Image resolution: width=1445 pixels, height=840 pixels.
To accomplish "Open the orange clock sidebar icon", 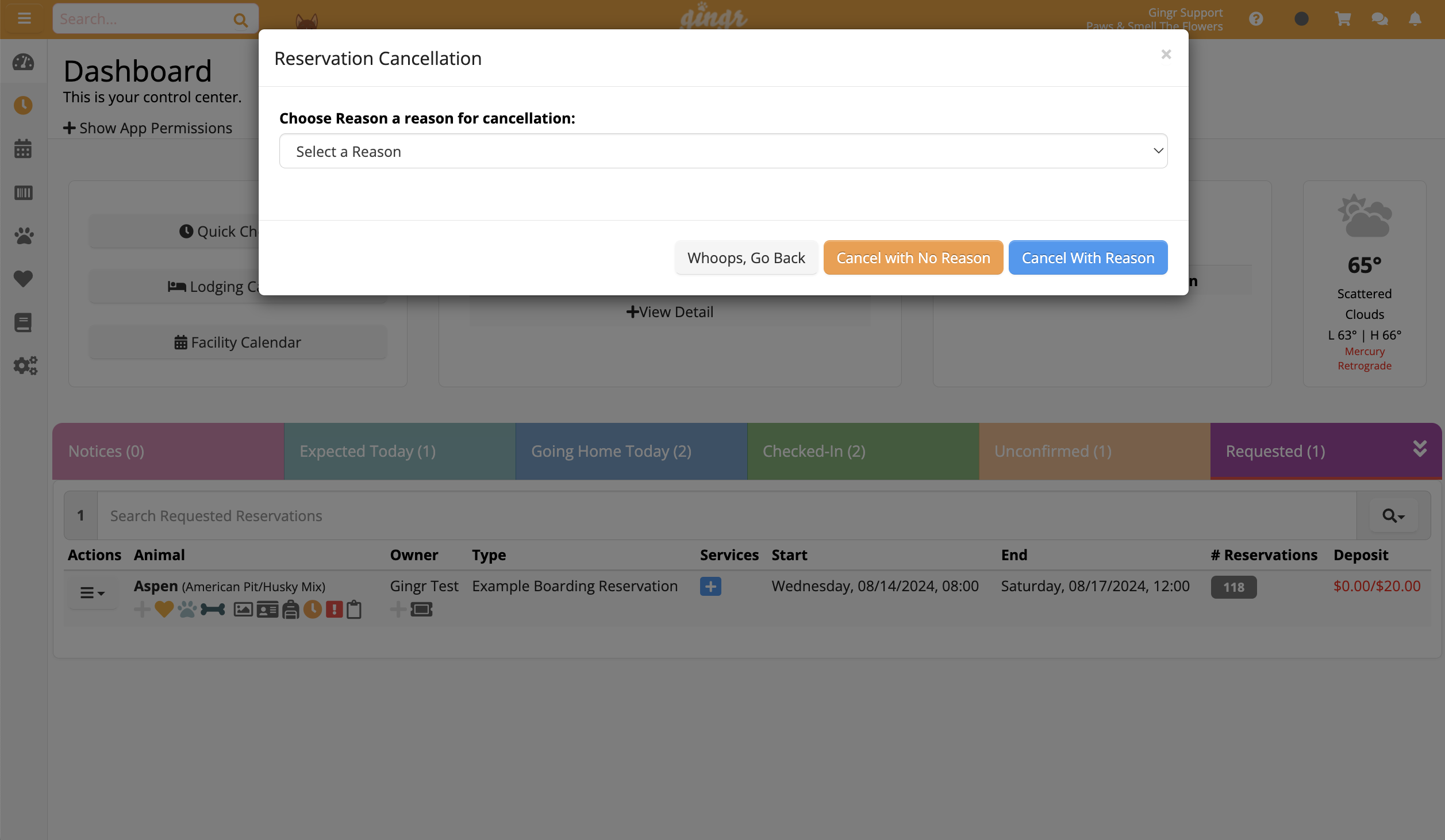I will (x=24, y=105).
